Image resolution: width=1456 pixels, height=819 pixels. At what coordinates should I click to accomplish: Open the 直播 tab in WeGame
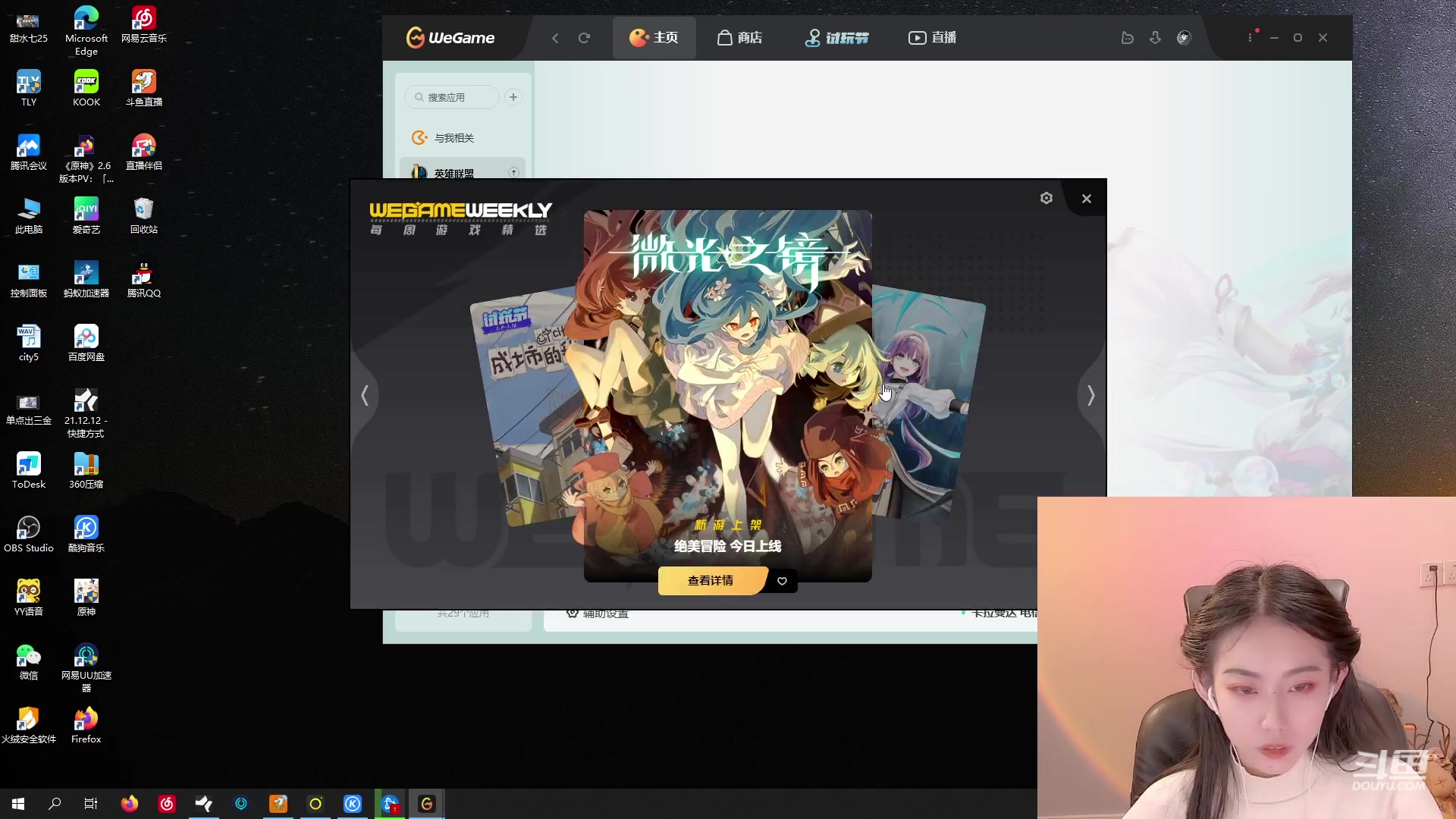pyautogui.click(x=932, y=37)
